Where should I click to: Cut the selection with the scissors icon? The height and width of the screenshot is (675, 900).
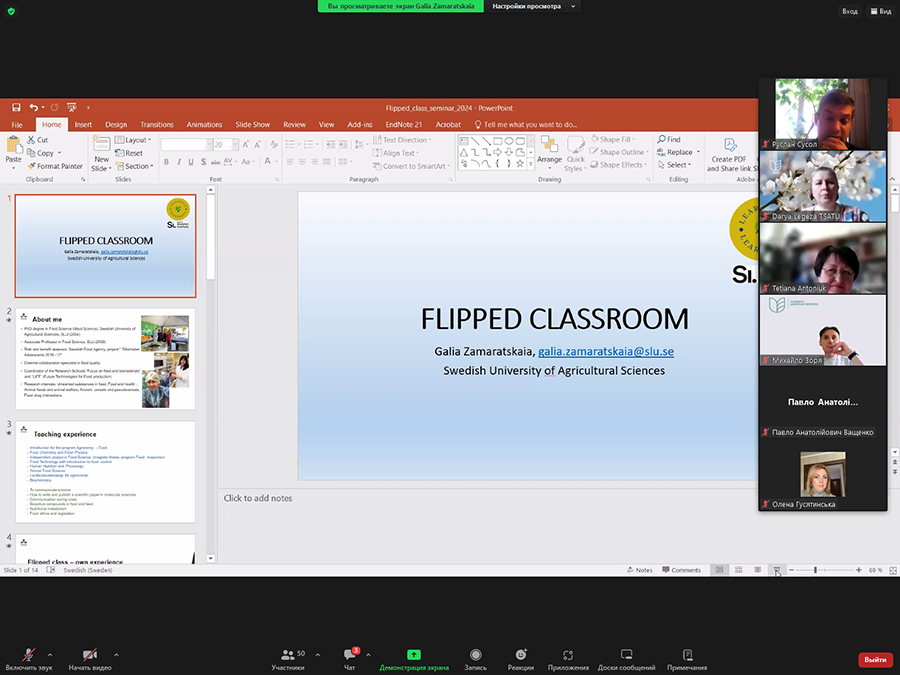[x=31, y=140]
